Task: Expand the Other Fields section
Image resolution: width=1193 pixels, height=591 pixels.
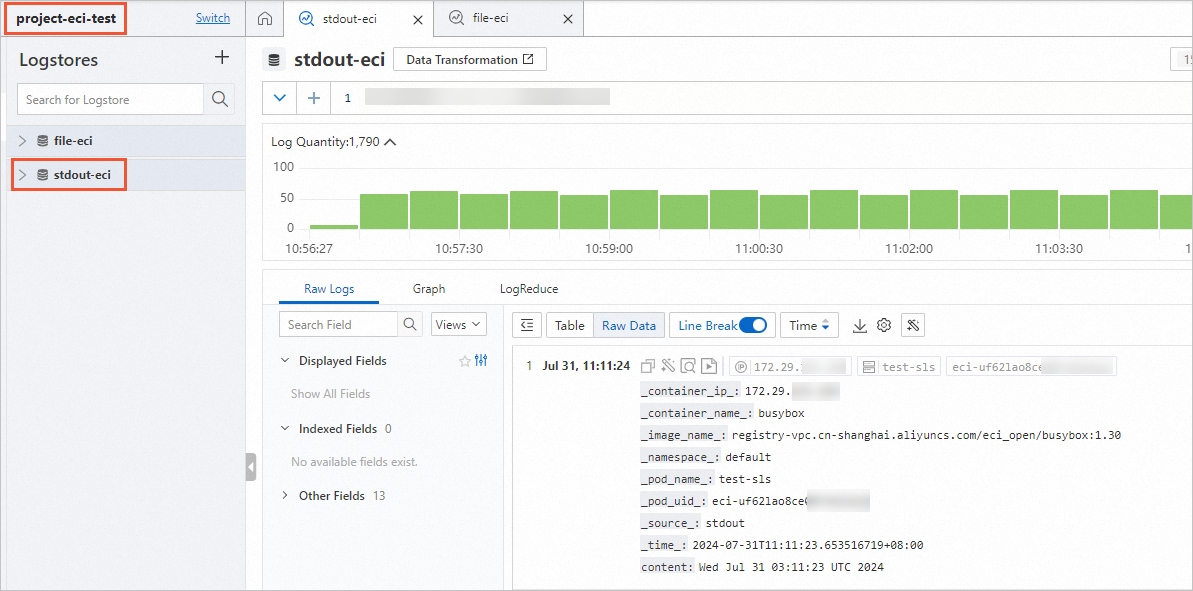Action: click(285, 496)
